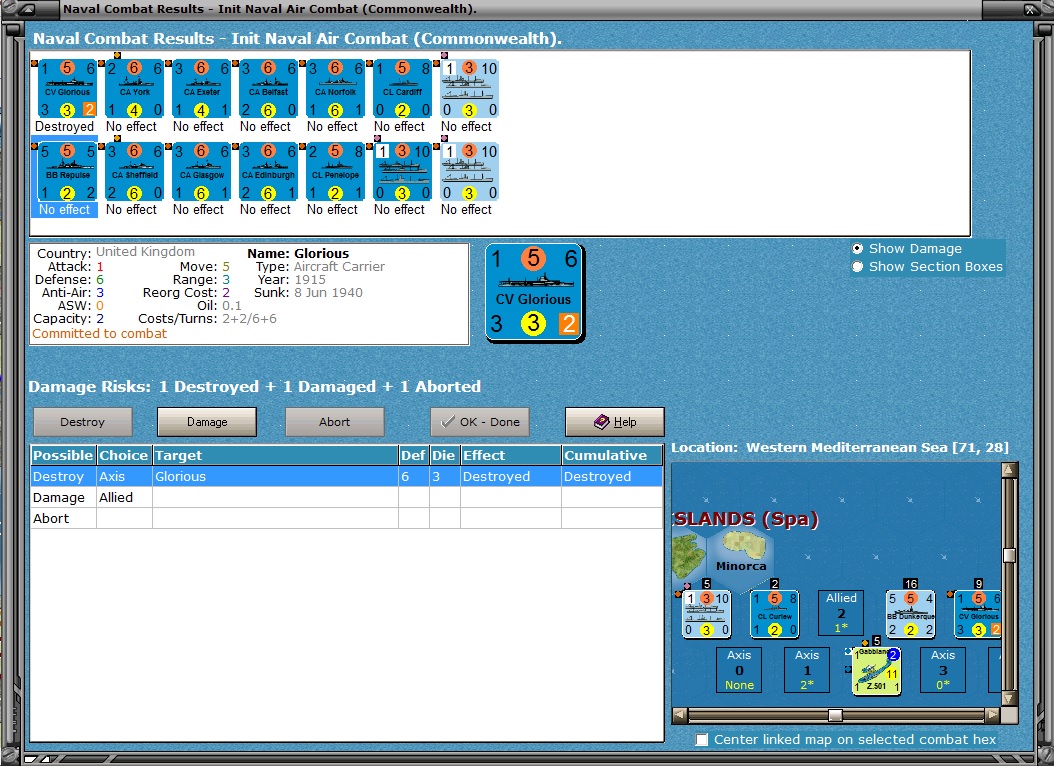Screen dimensions: 1054x766
Task: Select the Damage Allied table row
Action: [x=347, y=497]
